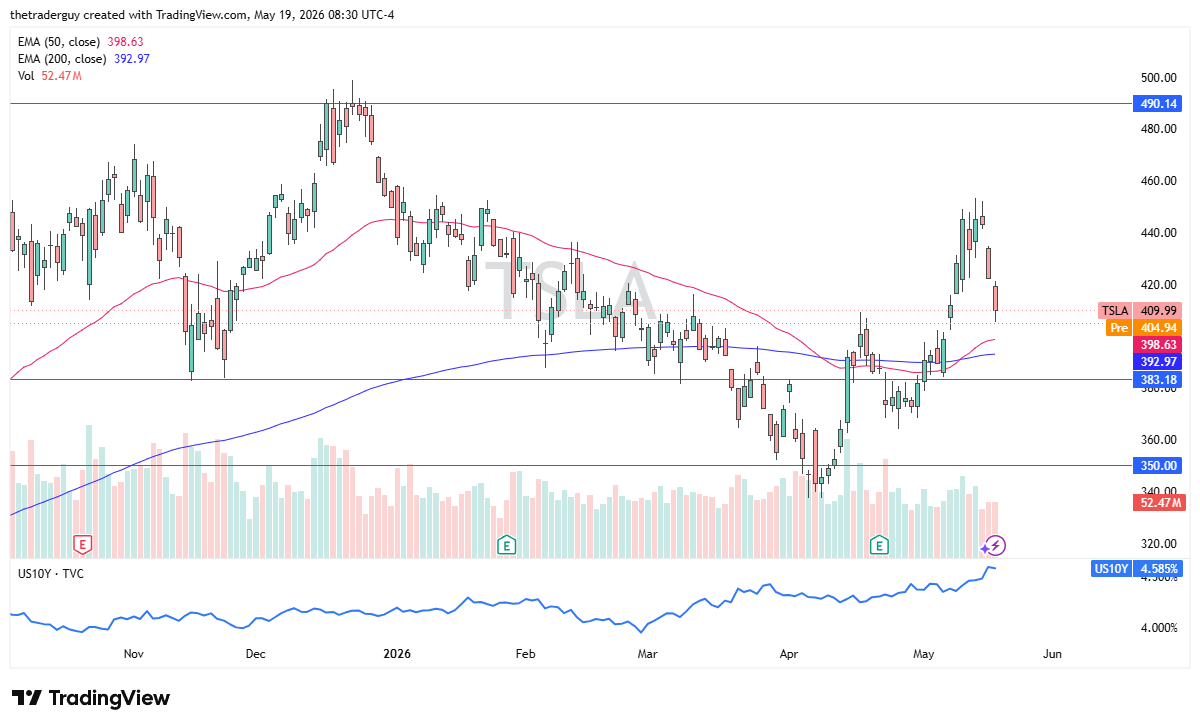Click the 460.00 price axis label

pos(1157,181)
